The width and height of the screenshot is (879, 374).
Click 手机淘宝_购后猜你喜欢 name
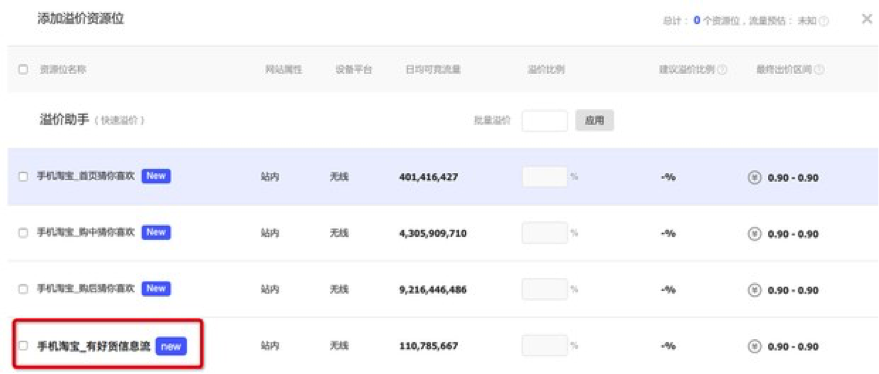click(86, 289)
